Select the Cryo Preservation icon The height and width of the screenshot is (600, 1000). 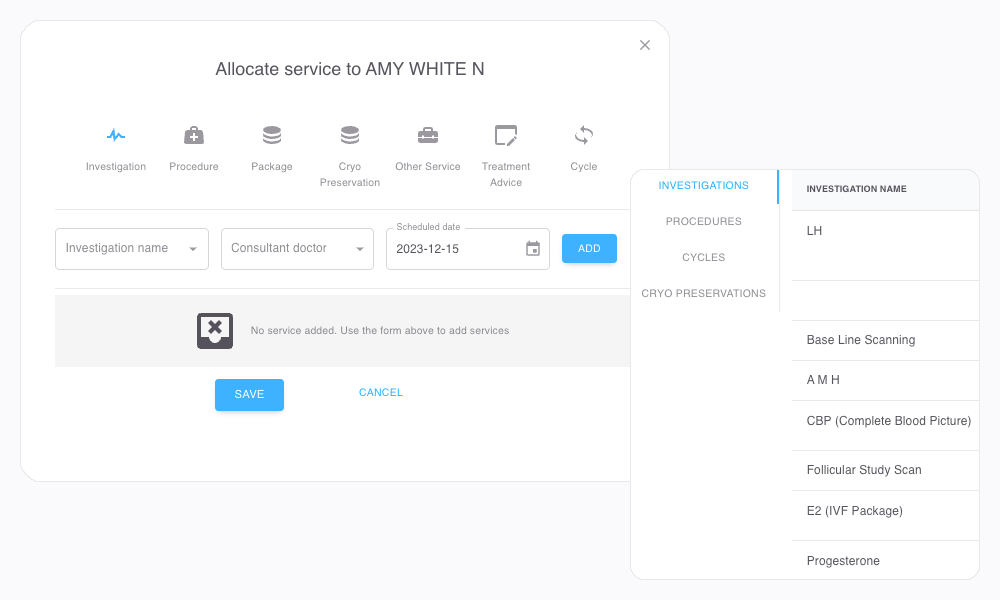(x=350, y=135)
